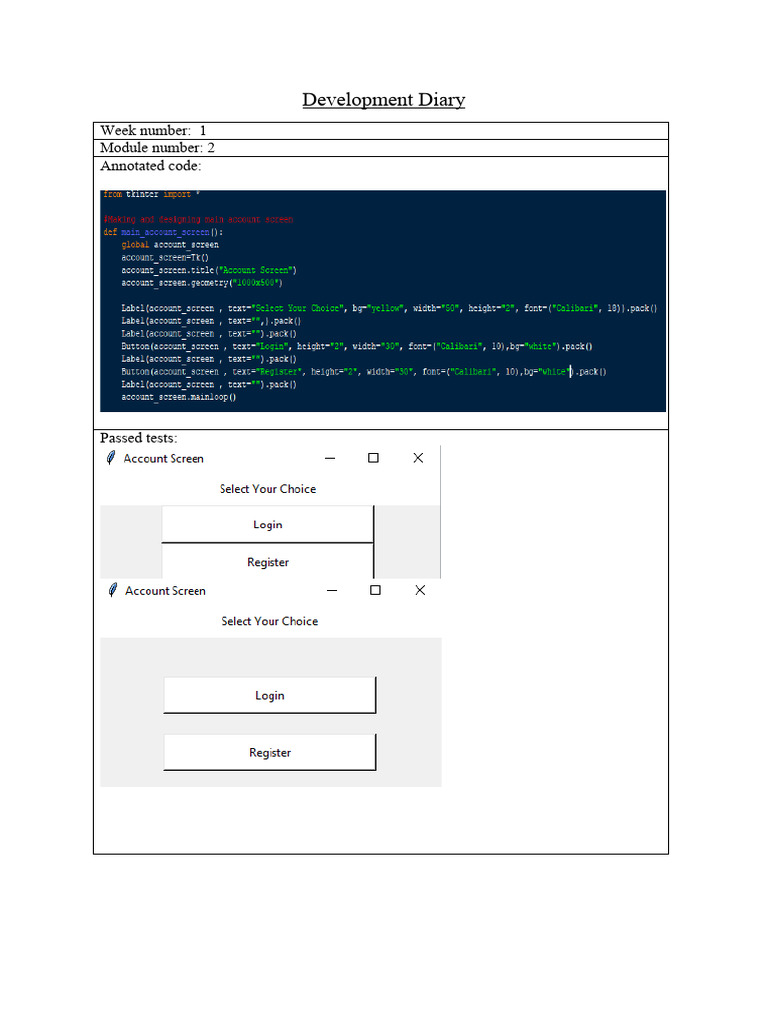This screenshot has height=1024, width=768.
Task: Click the Button code line with text="Register"
Action: pos(364,372)
